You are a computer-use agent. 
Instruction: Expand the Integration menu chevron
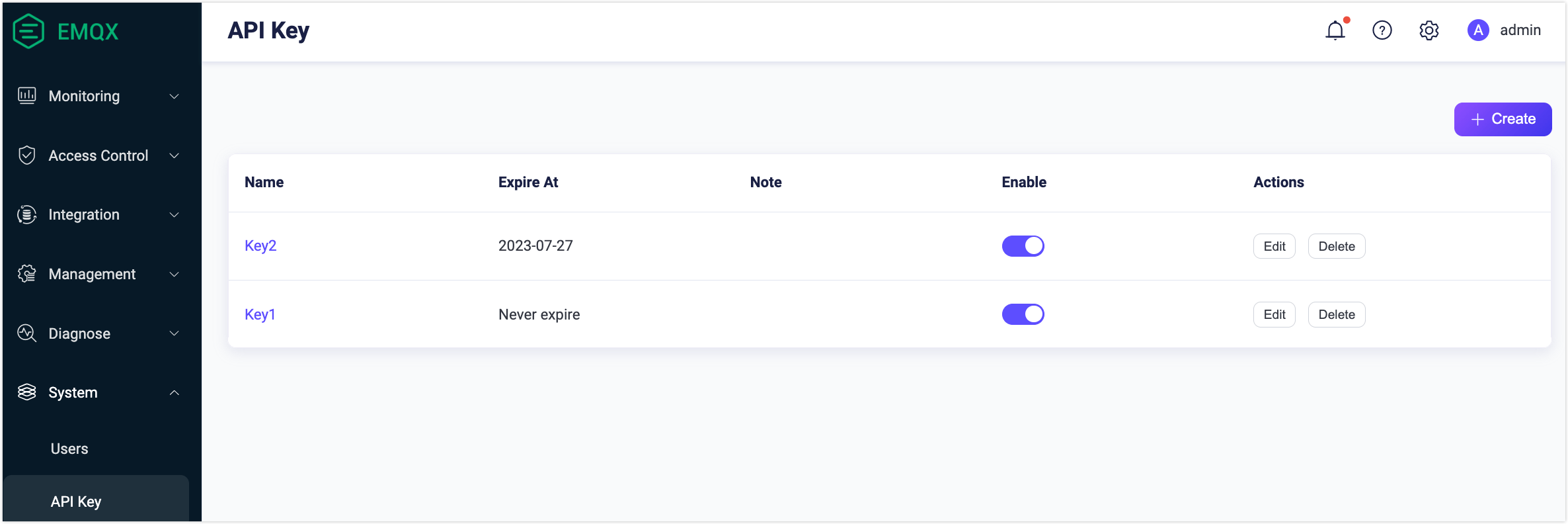(x=175, y=215)
